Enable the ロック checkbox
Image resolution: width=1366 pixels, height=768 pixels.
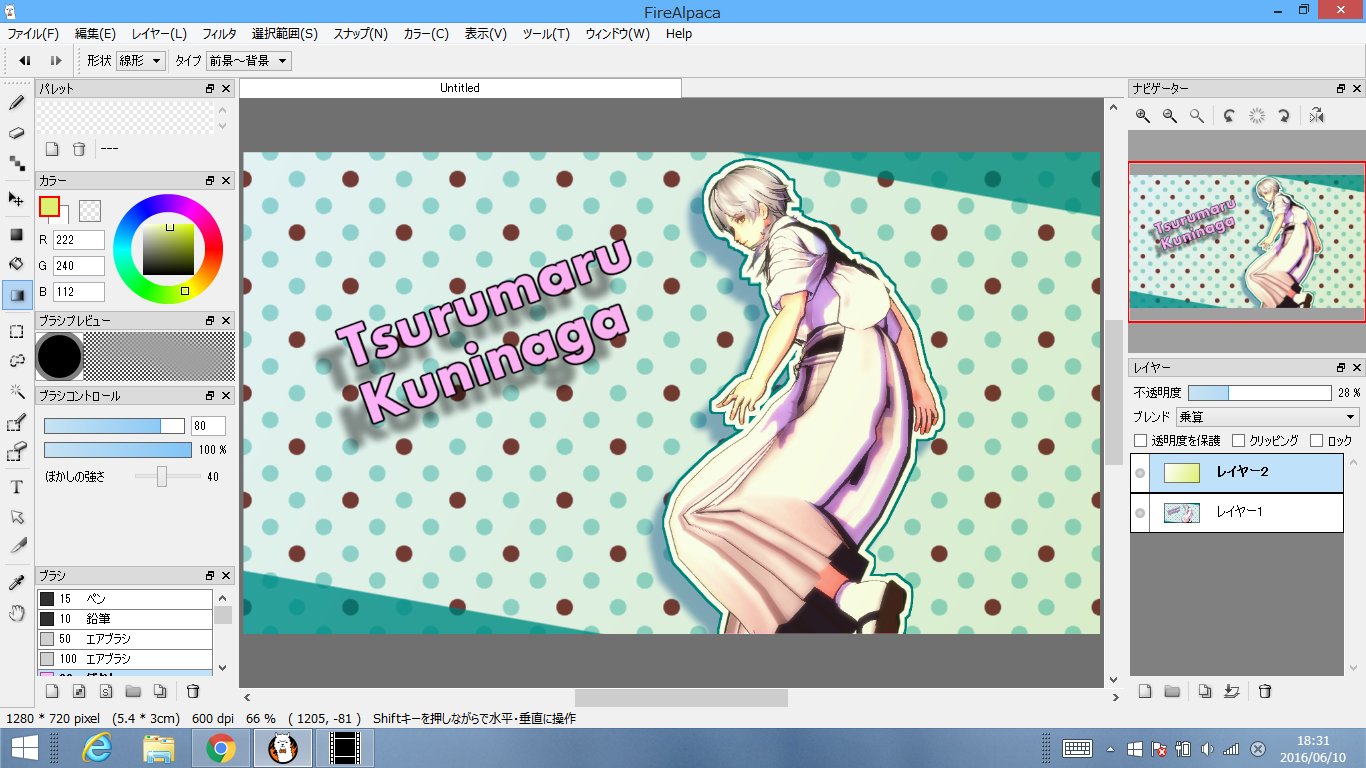coord(1316,440)
